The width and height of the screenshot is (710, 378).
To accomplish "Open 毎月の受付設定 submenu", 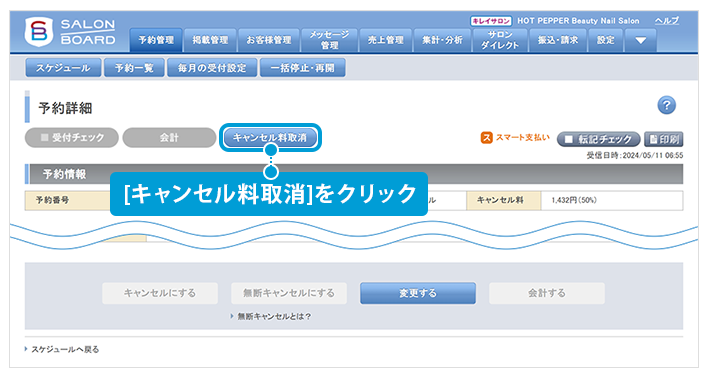I will pos(212,68).
